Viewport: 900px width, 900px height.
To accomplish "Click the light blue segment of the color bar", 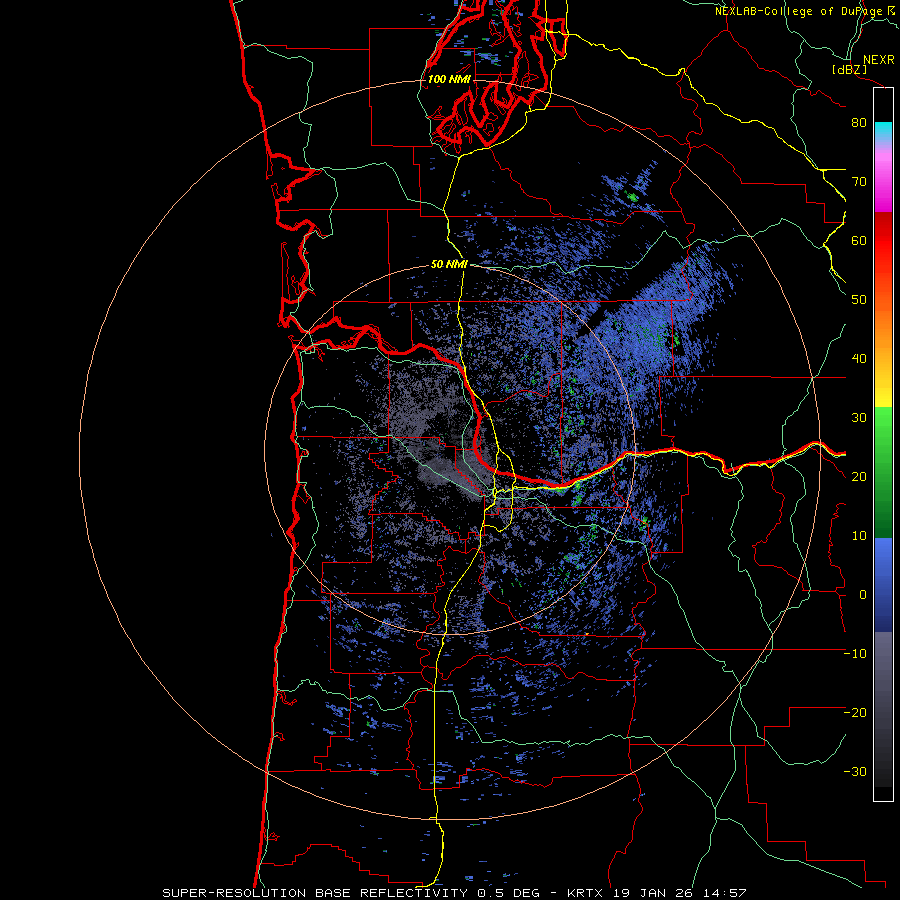I will click(x=883, y=554).
